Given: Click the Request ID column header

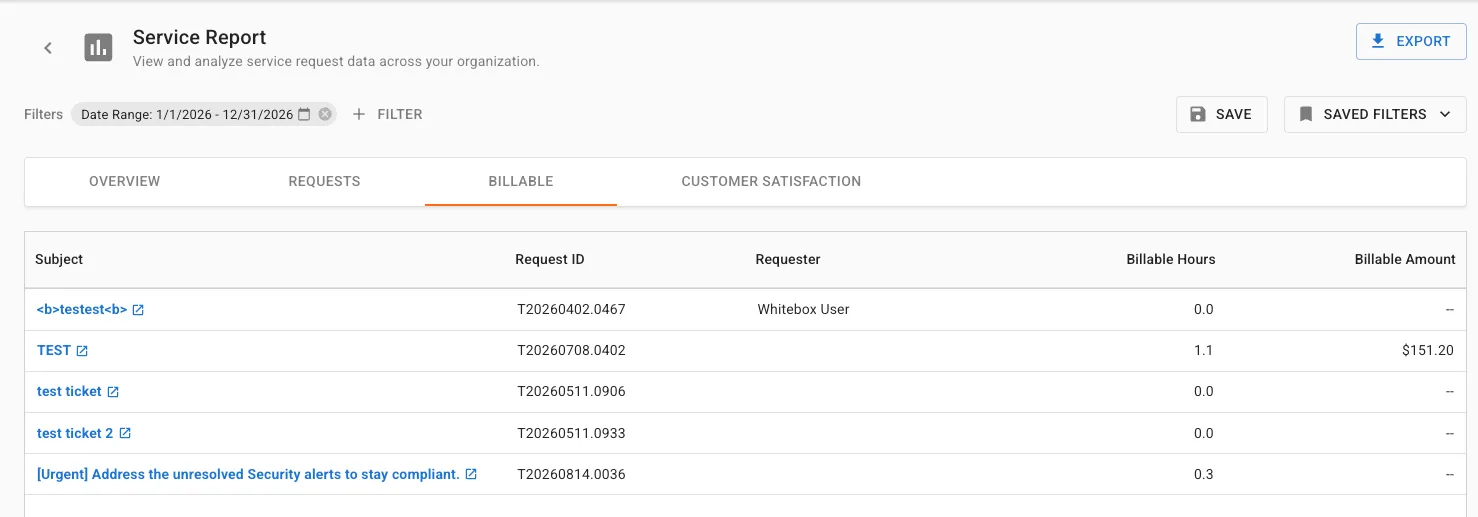Looking at the screenshot, I should (550, 259).
